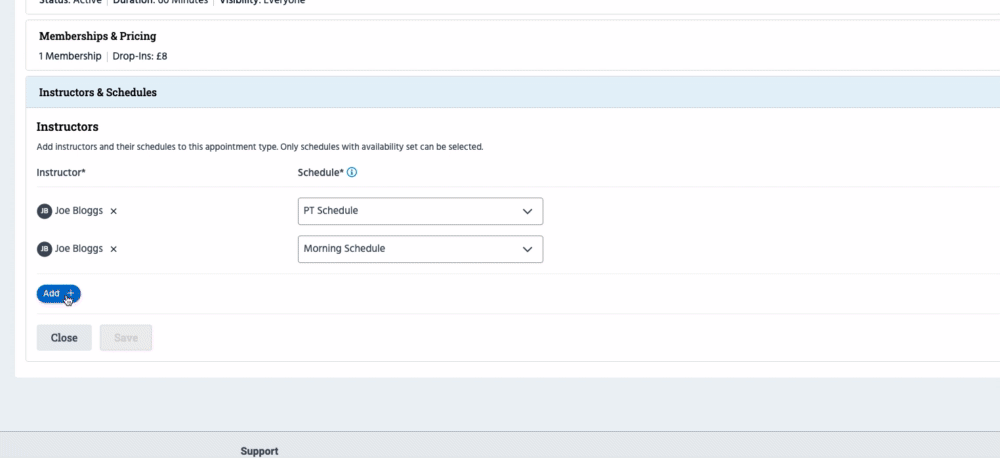Select the Joe Bloggs name in second row
This screenshot has width=1000, height=458.
(79, 249)
